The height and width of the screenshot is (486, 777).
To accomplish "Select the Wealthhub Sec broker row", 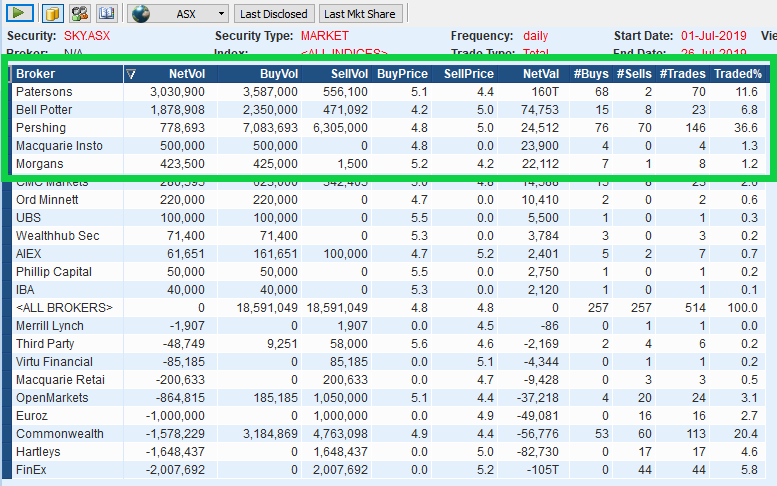I will tap(389, 236).
